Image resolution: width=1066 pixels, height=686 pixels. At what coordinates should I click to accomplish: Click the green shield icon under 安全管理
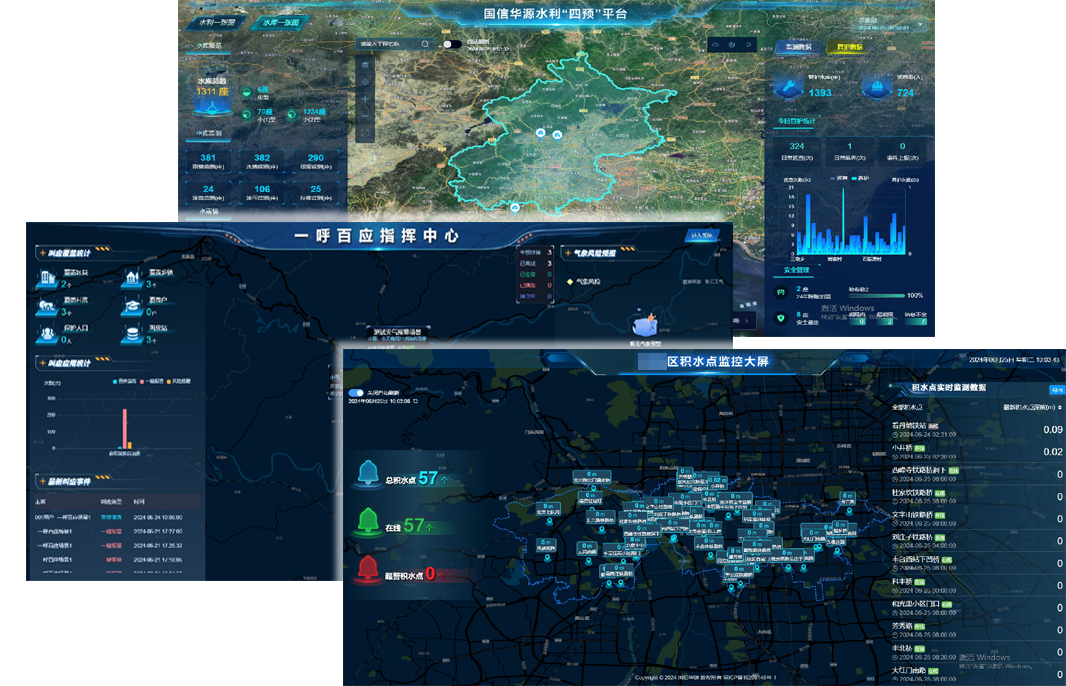point(780,318)
